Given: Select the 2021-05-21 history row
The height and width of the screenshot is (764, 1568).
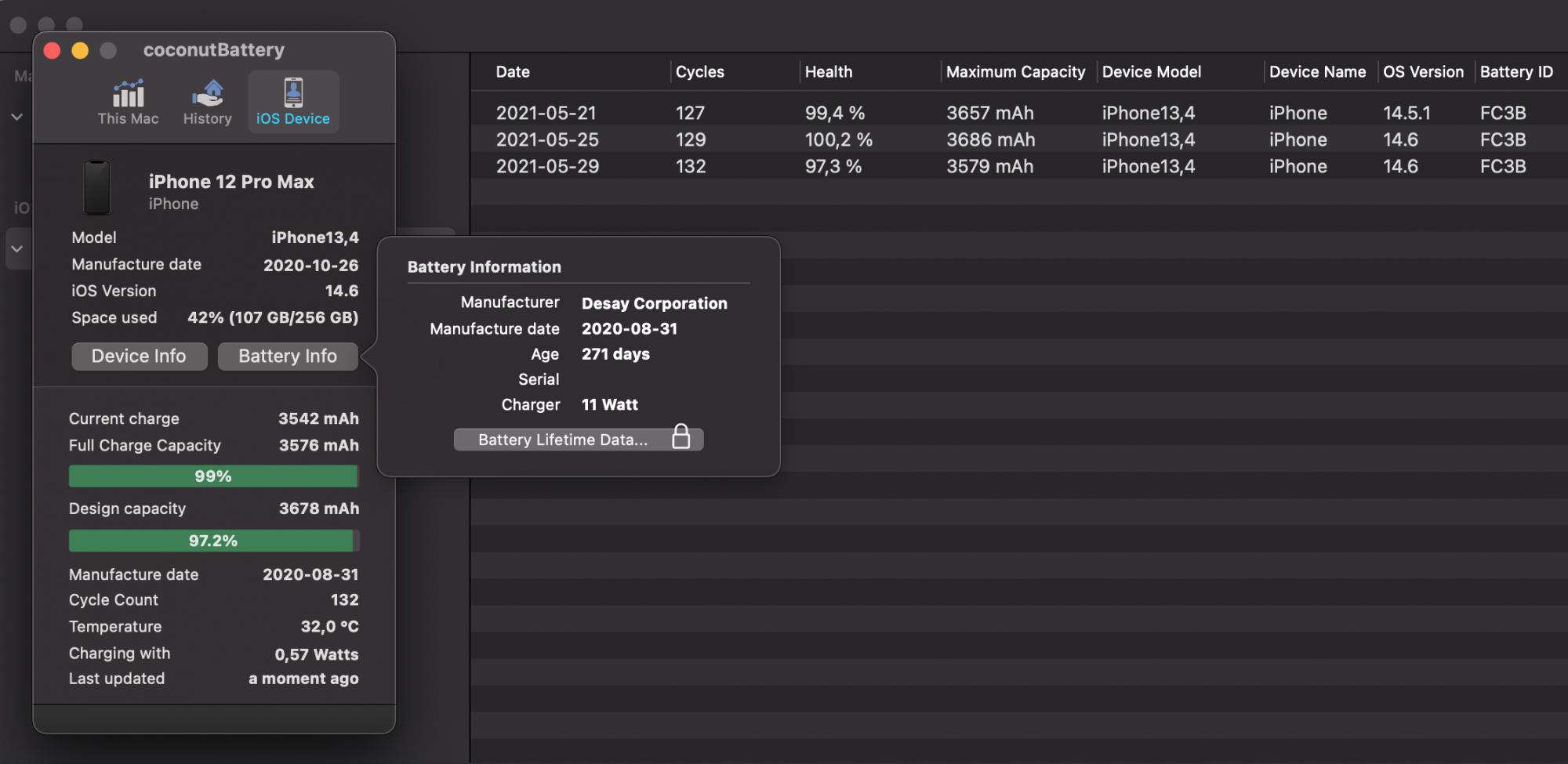Looking at the screenshot, I should pyautogui.click(x=1019, y=113).
